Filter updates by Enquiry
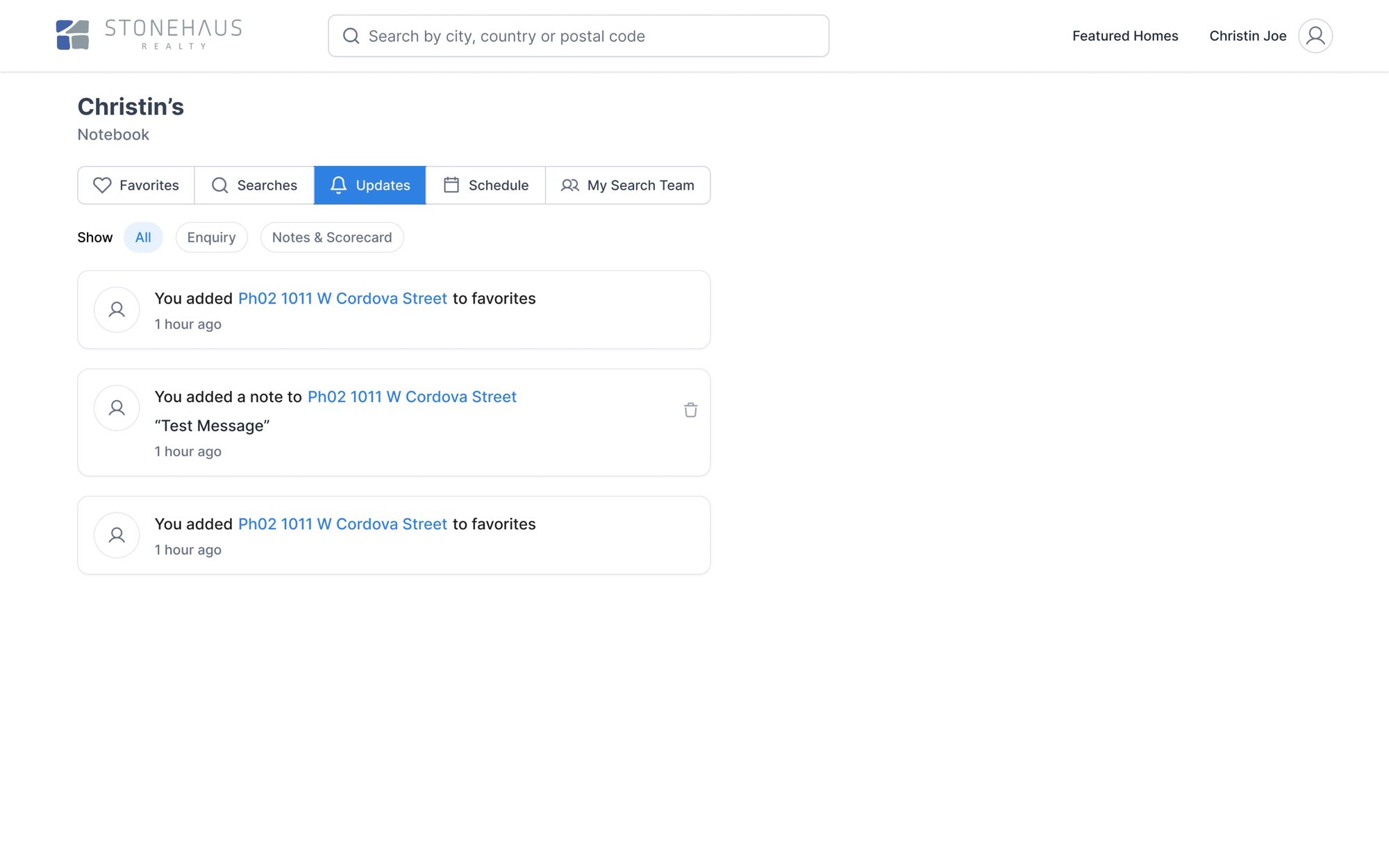Screen dimensions: 1389x868 211,237
